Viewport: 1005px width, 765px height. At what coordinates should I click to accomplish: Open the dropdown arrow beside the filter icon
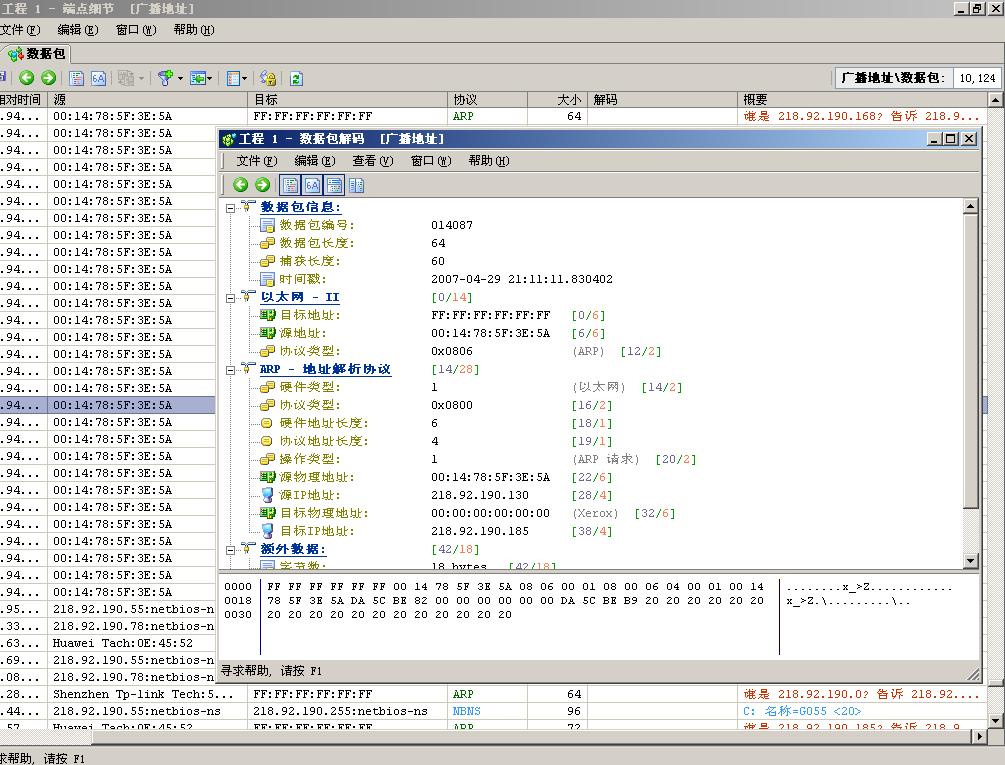coord(180,78)
